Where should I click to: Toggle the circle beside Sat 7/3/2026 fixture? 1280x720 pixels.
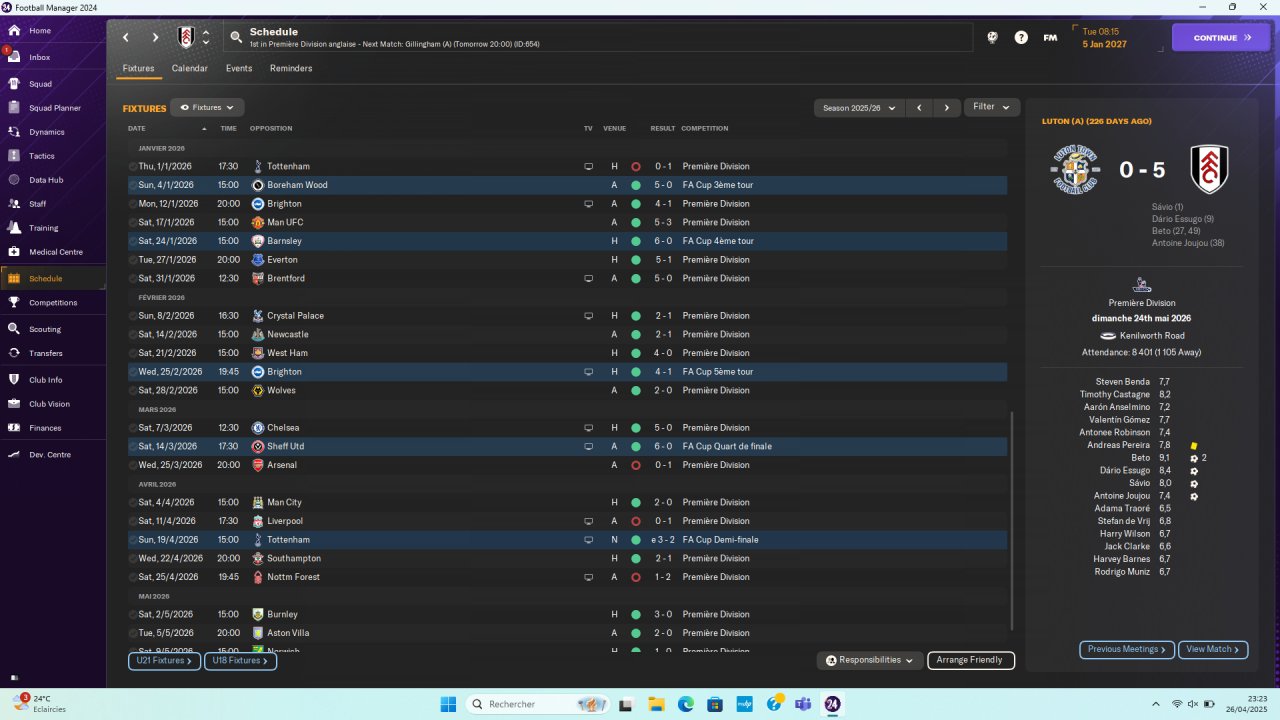pyautogui.click(x=133, y=428)
